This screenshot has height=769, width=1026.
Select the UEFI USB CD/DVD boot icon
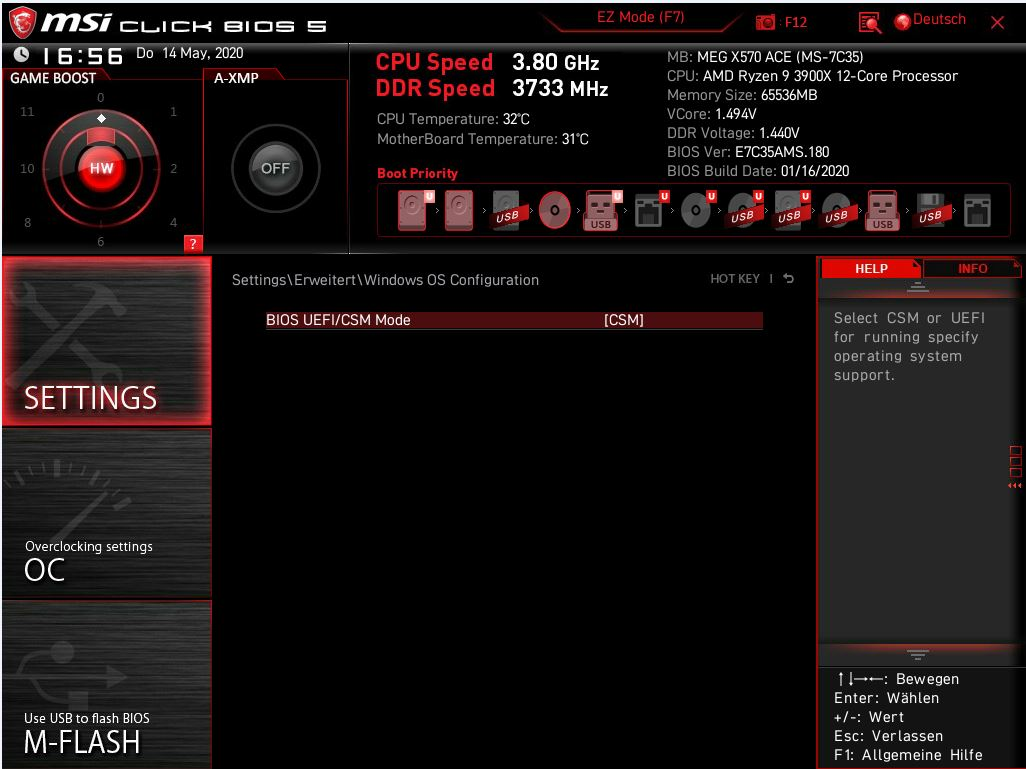coord(745,210)
